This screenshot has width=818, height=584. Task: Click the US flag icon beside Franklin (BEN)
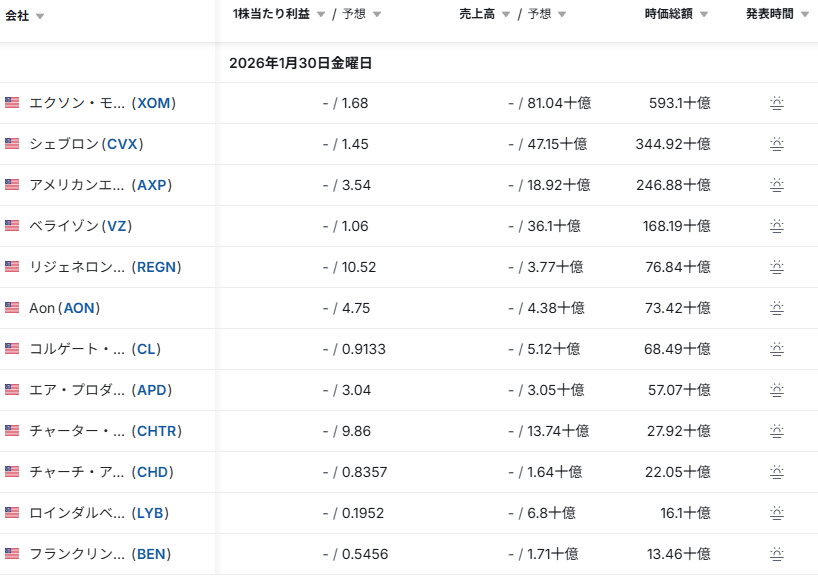point(12,554)
